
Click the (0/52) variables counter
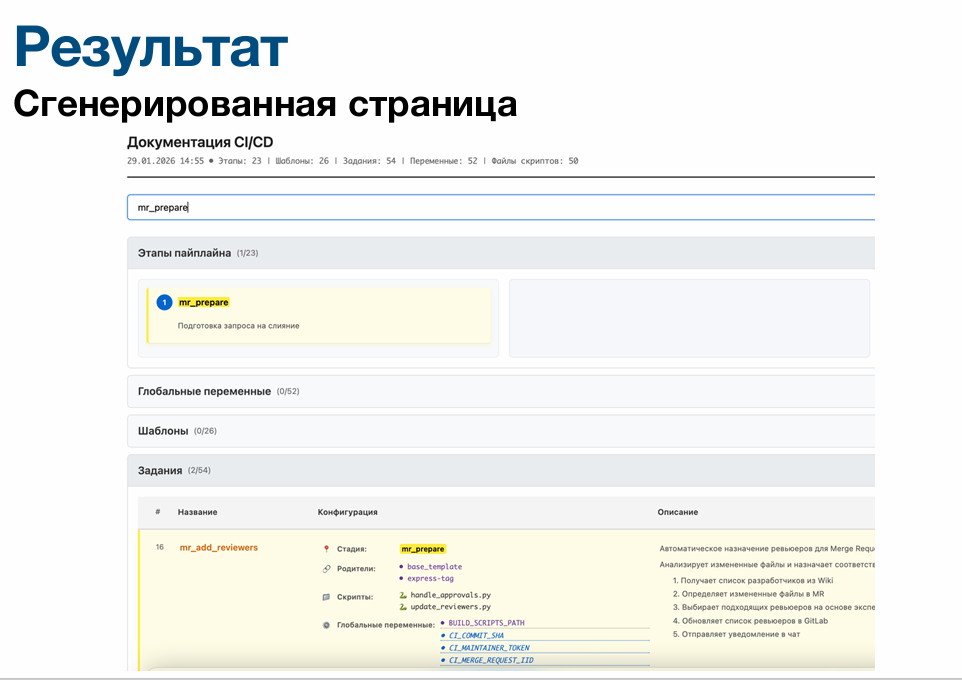coord(288,391)
